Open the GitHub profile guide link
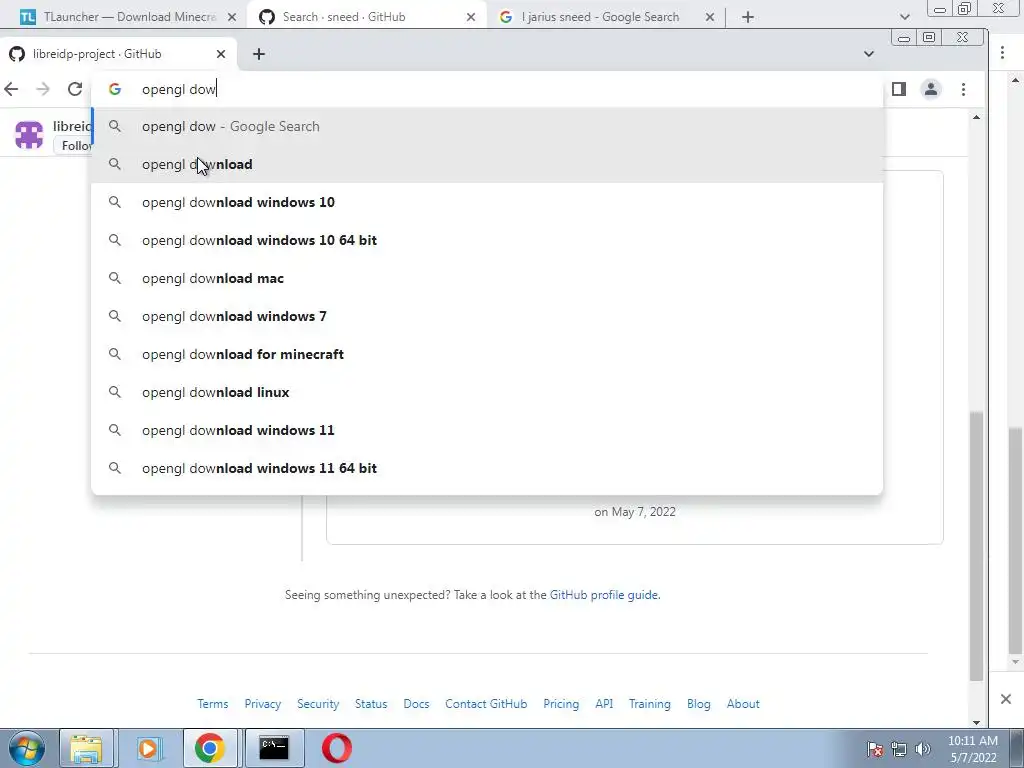The height and width of the screenshot is (768, 1024). pos(603,595)
